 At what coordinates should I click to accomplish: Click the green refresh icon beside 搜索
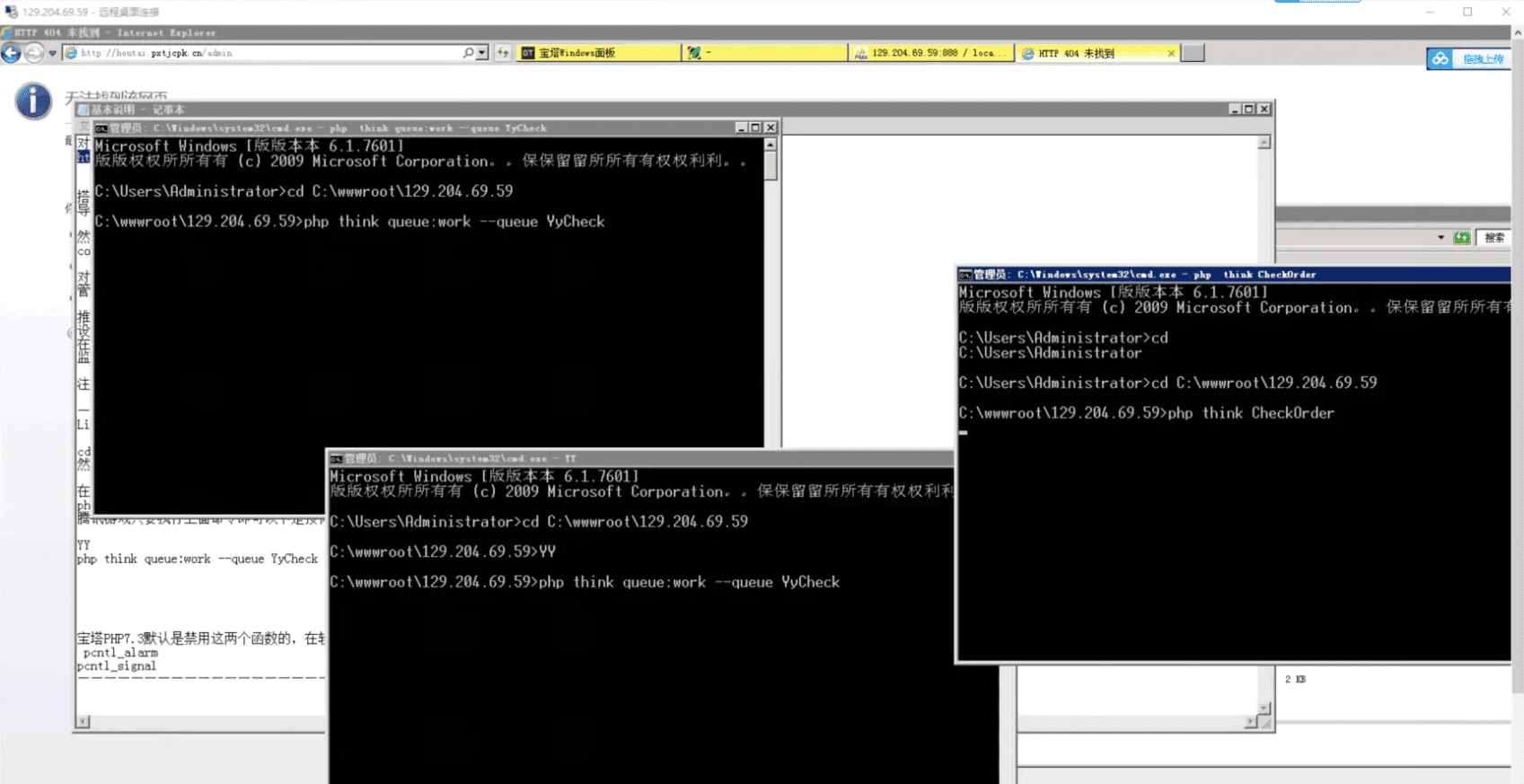coord(1462,238)
